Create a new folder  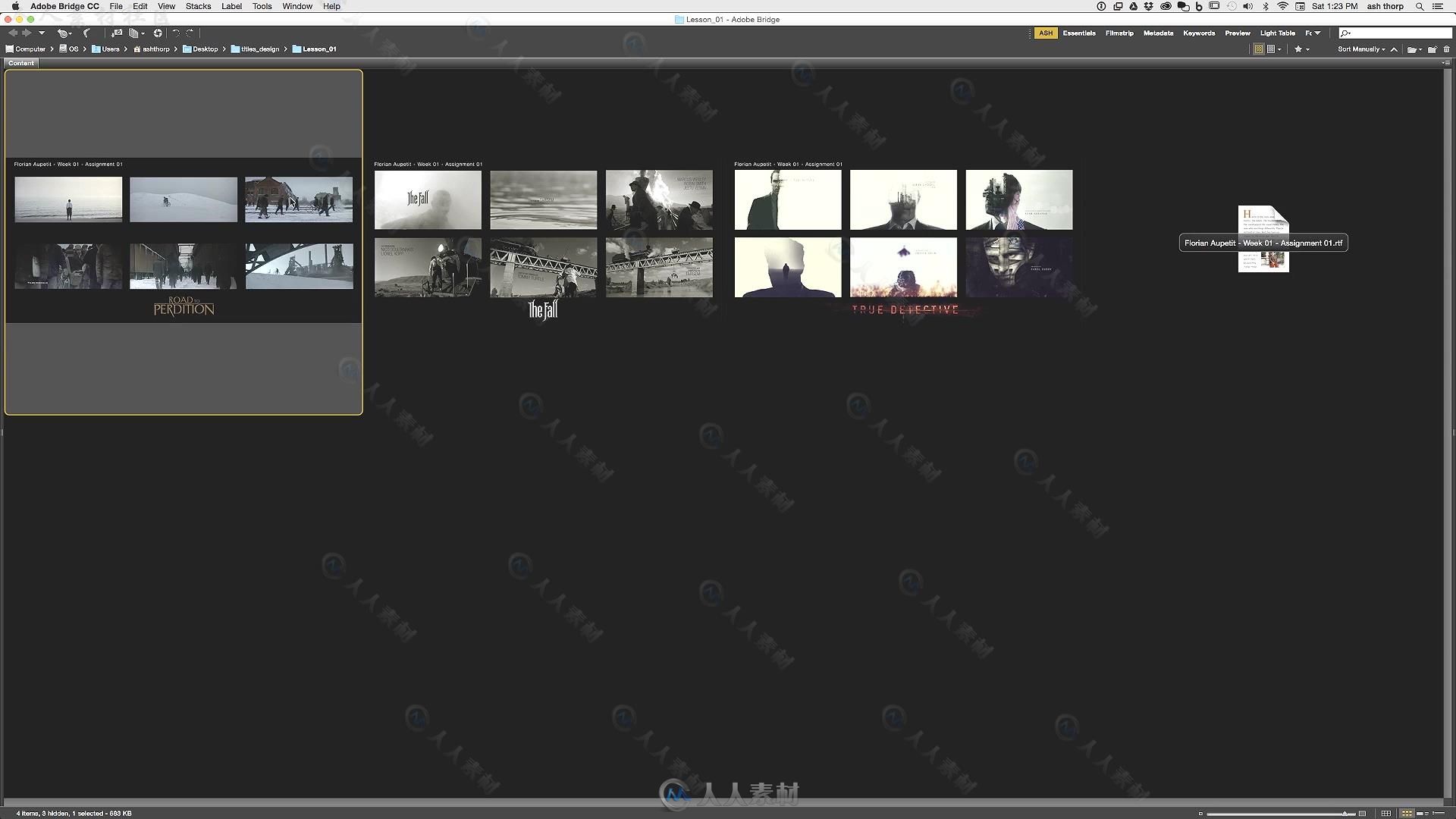[x=1432, y=49]
